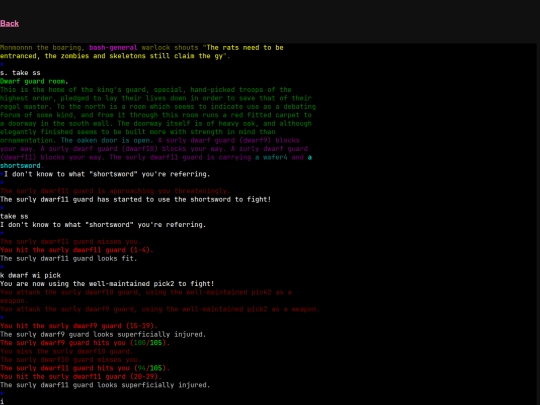Click the word 'bash-general' in the shout line

[113, 48]
